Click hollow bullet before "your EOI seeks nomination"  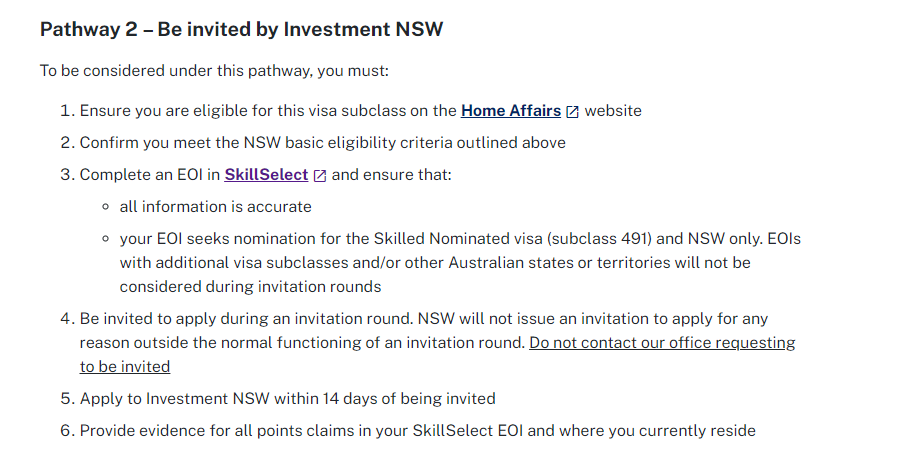point(106,239)
